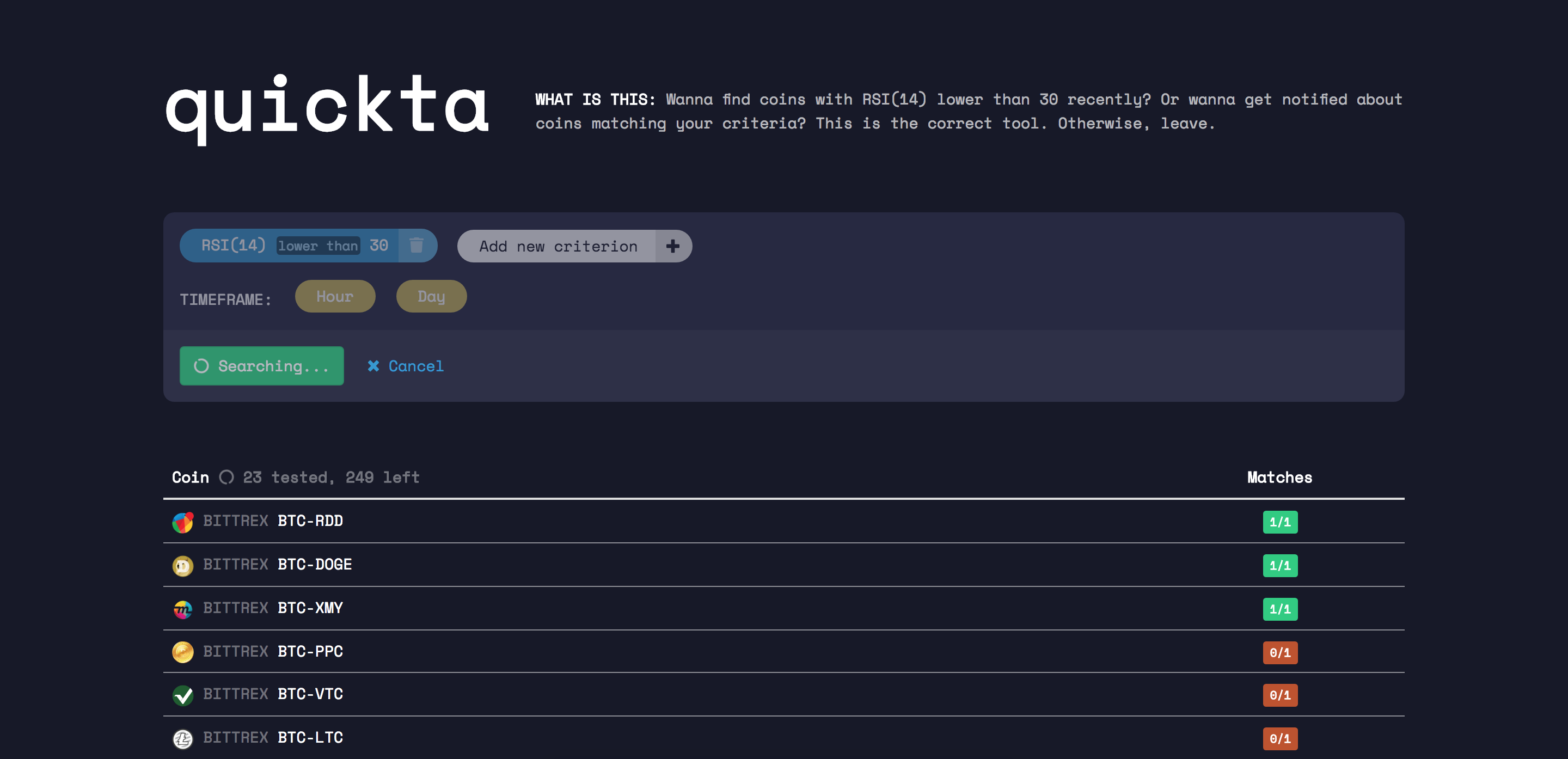
Task: Open the BTC-DOGE result row
Action: [314, 565]
